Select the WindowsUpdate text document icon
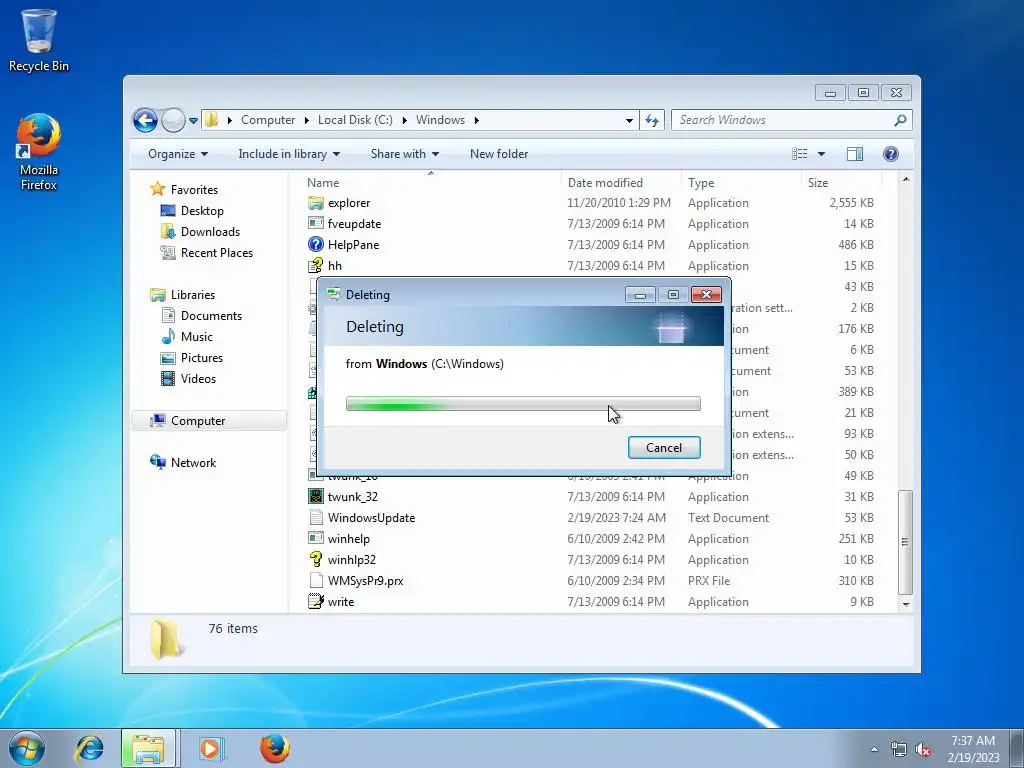 315,518
